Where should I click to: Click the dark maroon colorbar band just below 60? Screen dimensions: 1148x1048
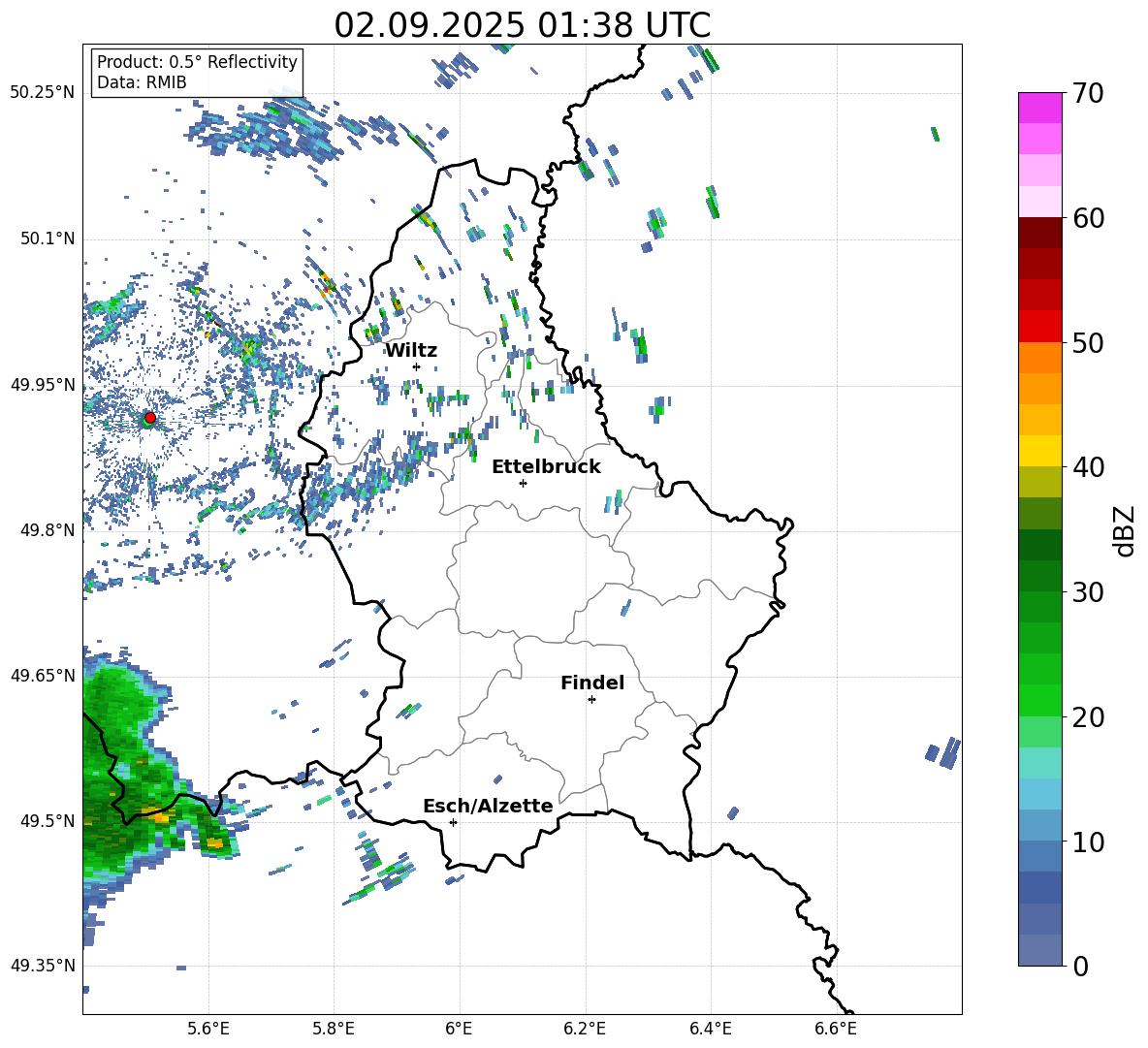pos(1039,233)
